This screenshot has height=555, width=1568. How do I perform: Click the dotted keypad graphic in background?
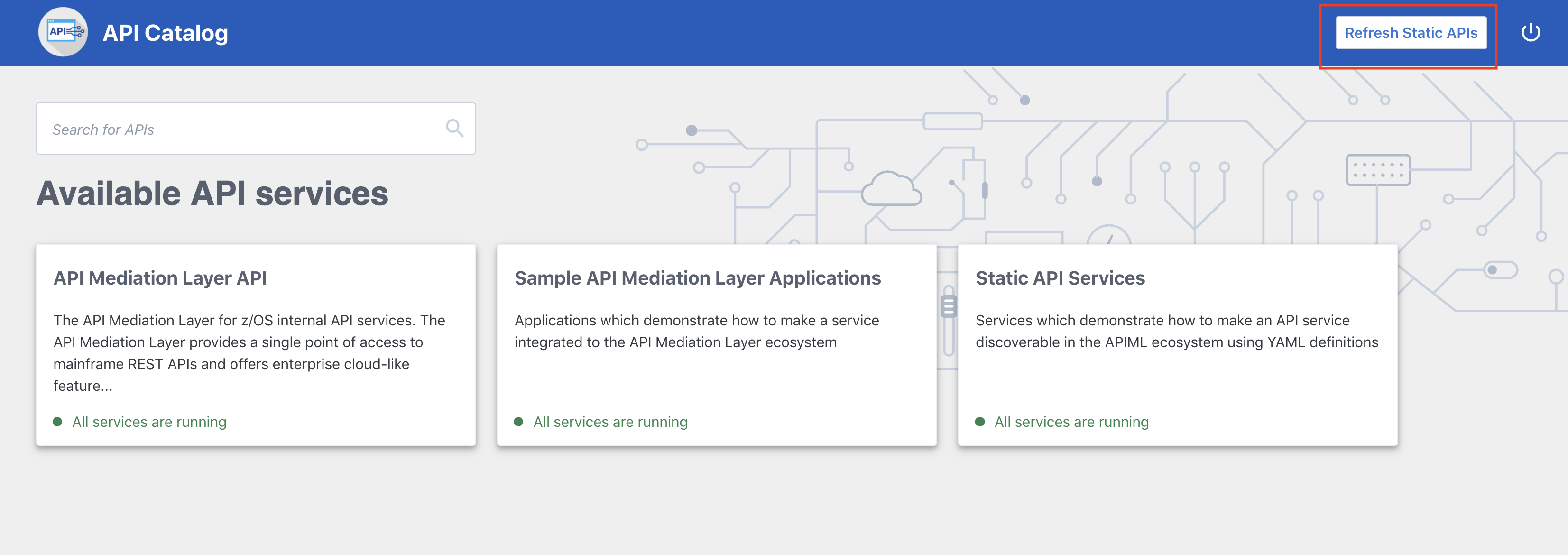1377,170
